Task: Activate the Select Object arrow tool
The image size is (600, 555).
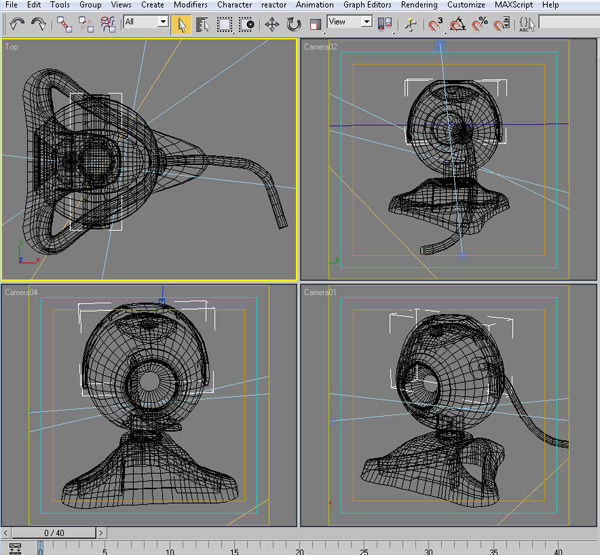Action: [x=181, y=24]
